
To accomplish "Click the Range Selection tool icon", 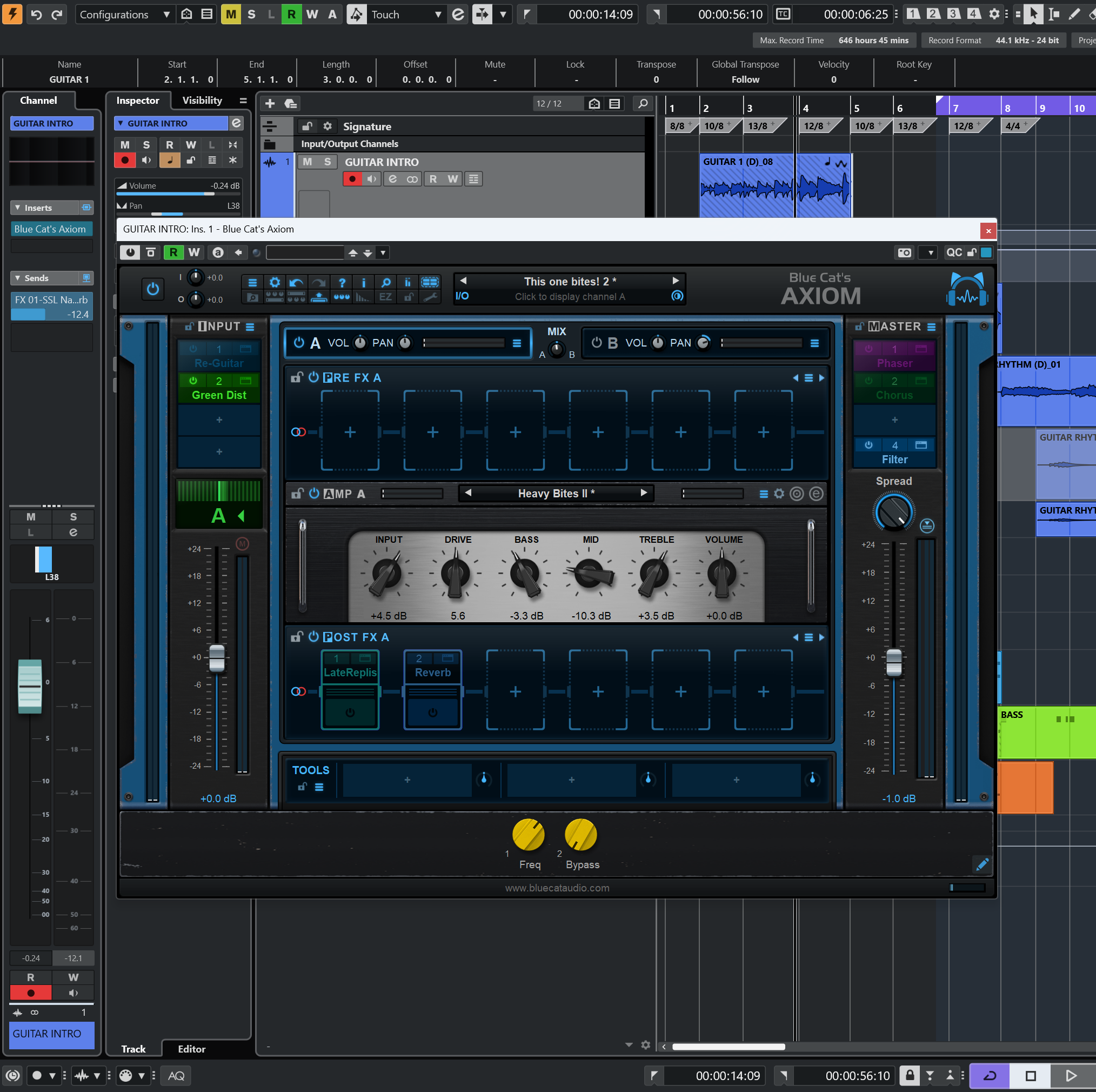I will point(1054,14).
